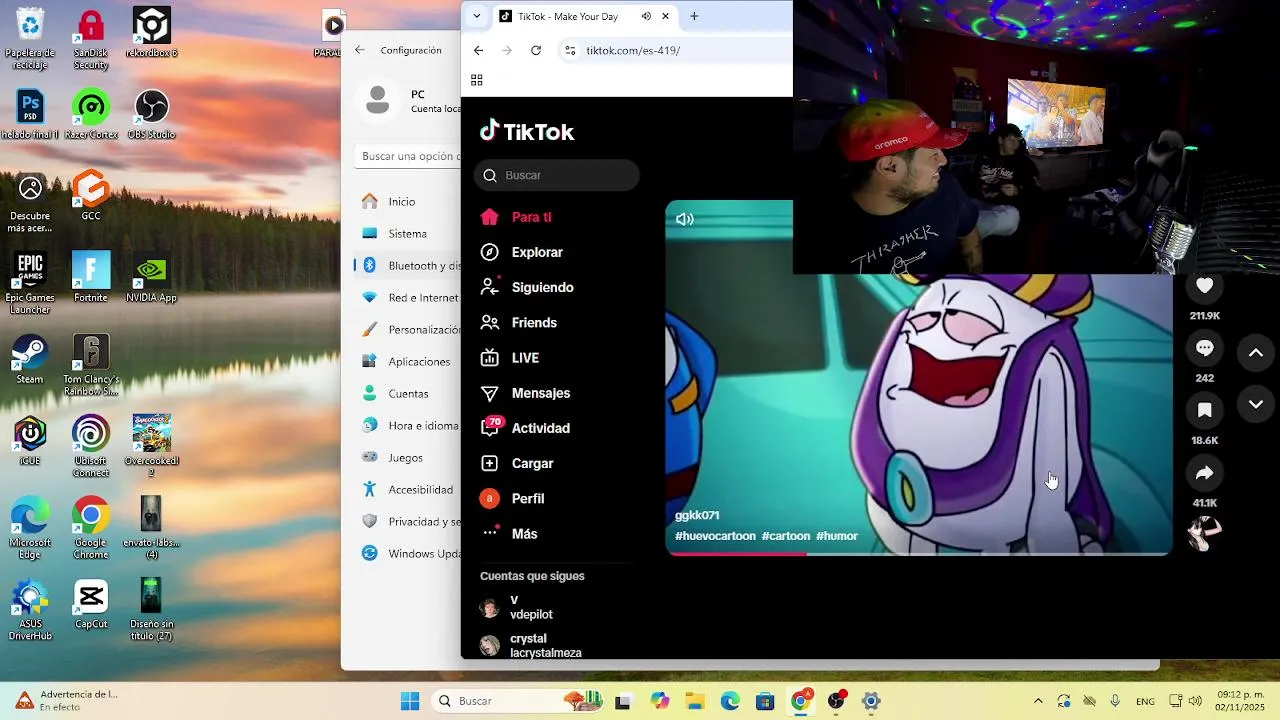Open the video comments (242)

[1204, 348]
